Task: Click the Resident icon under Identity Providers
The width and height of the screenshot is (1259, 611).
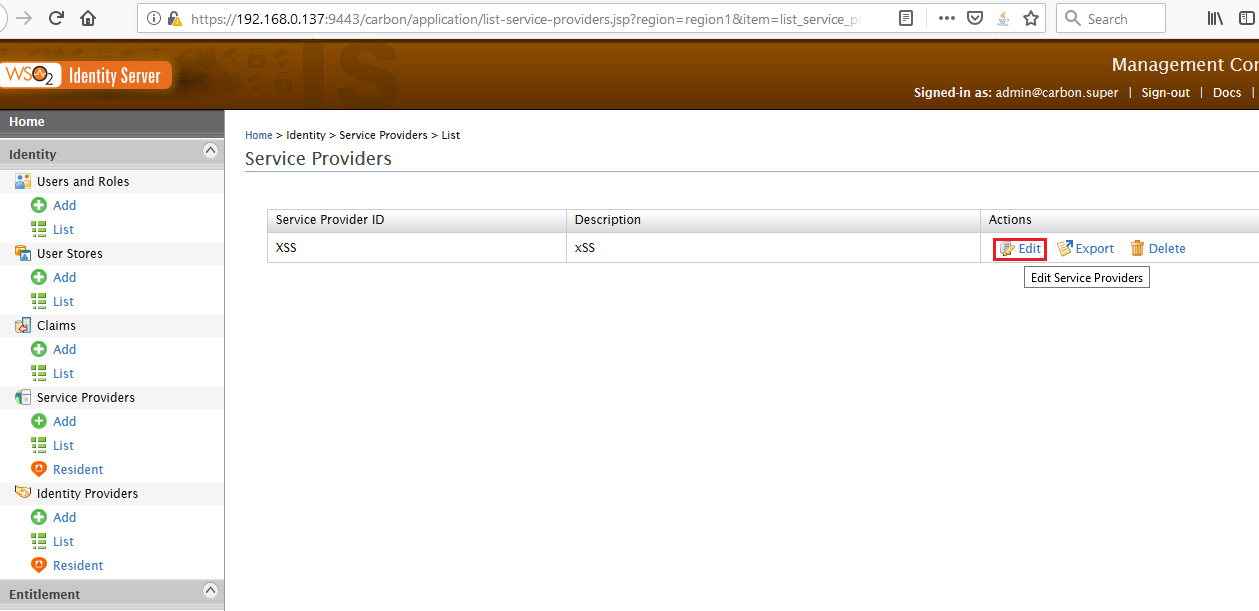Action: (x=38, y=565)
